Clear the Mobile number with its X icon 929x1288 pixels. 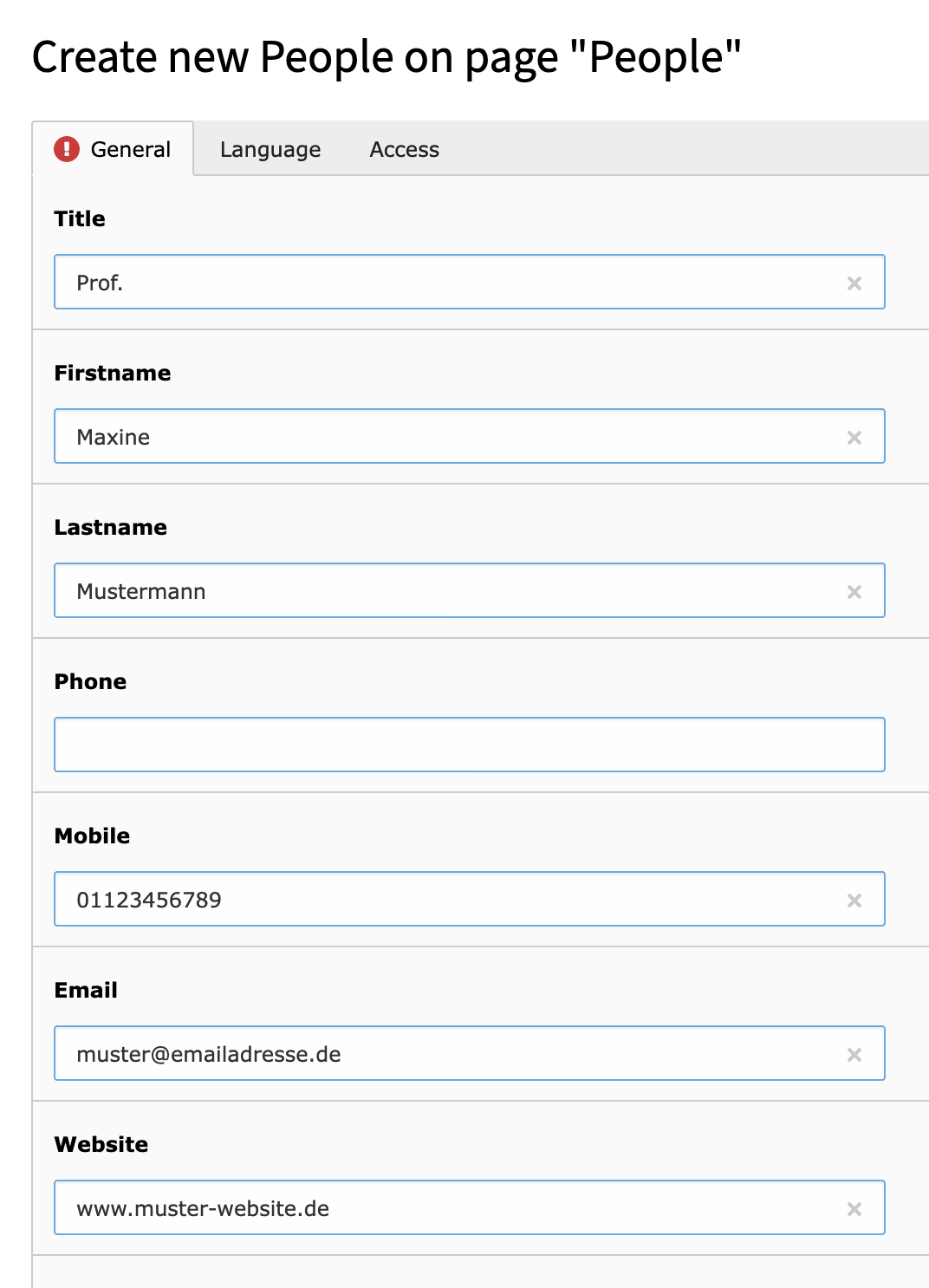click(854, 901)
